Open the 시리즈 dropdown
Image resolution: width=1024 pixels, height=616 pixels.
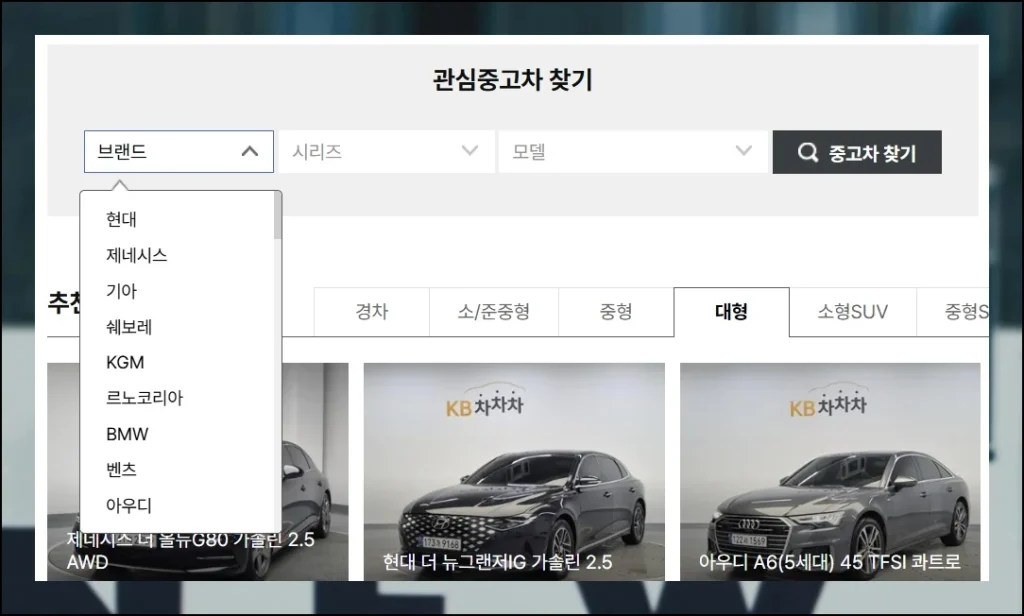click(387, 152)
